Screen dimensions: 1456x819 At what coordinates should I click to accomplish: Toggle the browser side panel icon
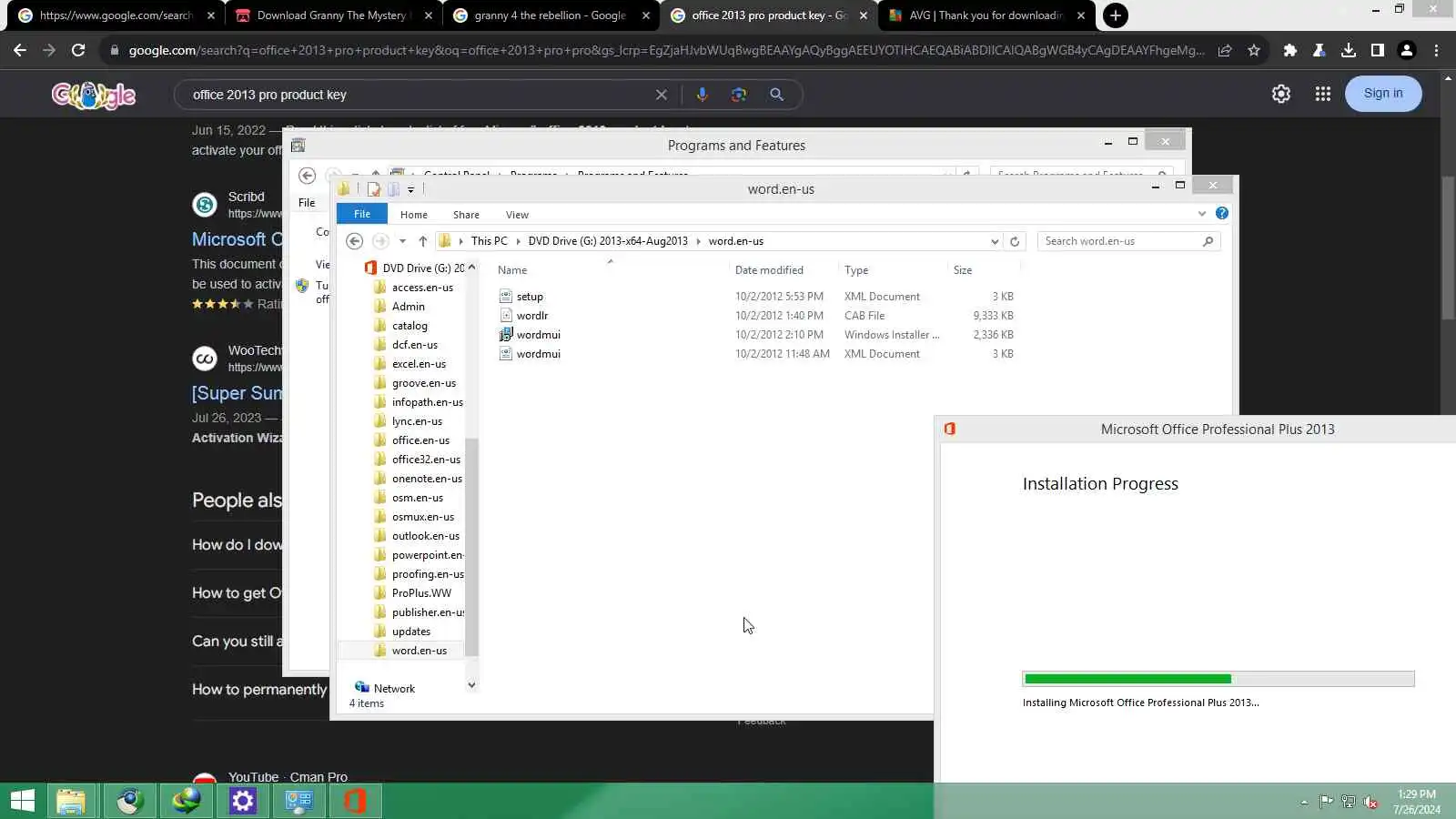point(1378,50)
